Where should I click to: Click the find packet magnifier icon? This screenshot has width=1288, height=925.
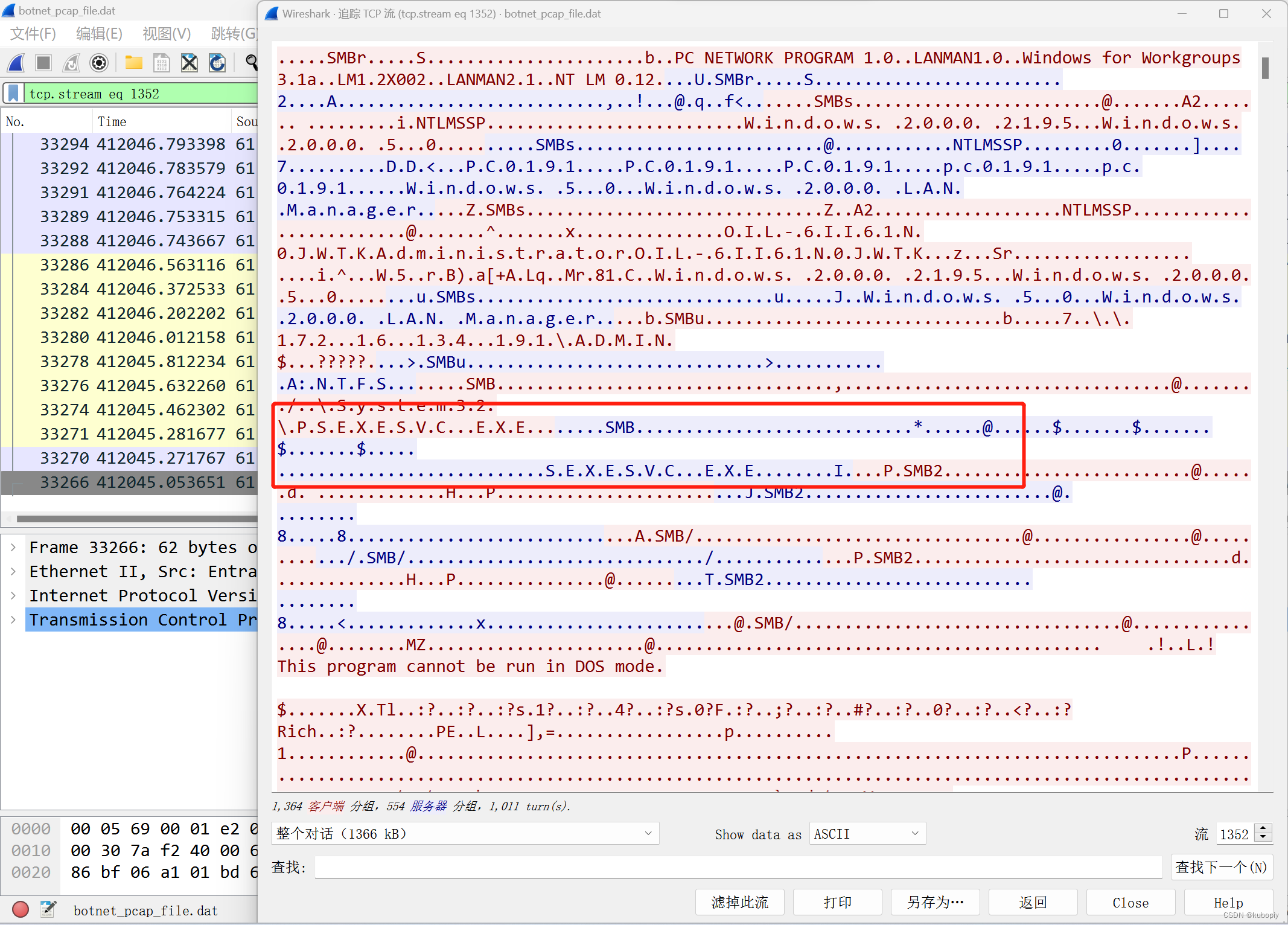(251, 63)
